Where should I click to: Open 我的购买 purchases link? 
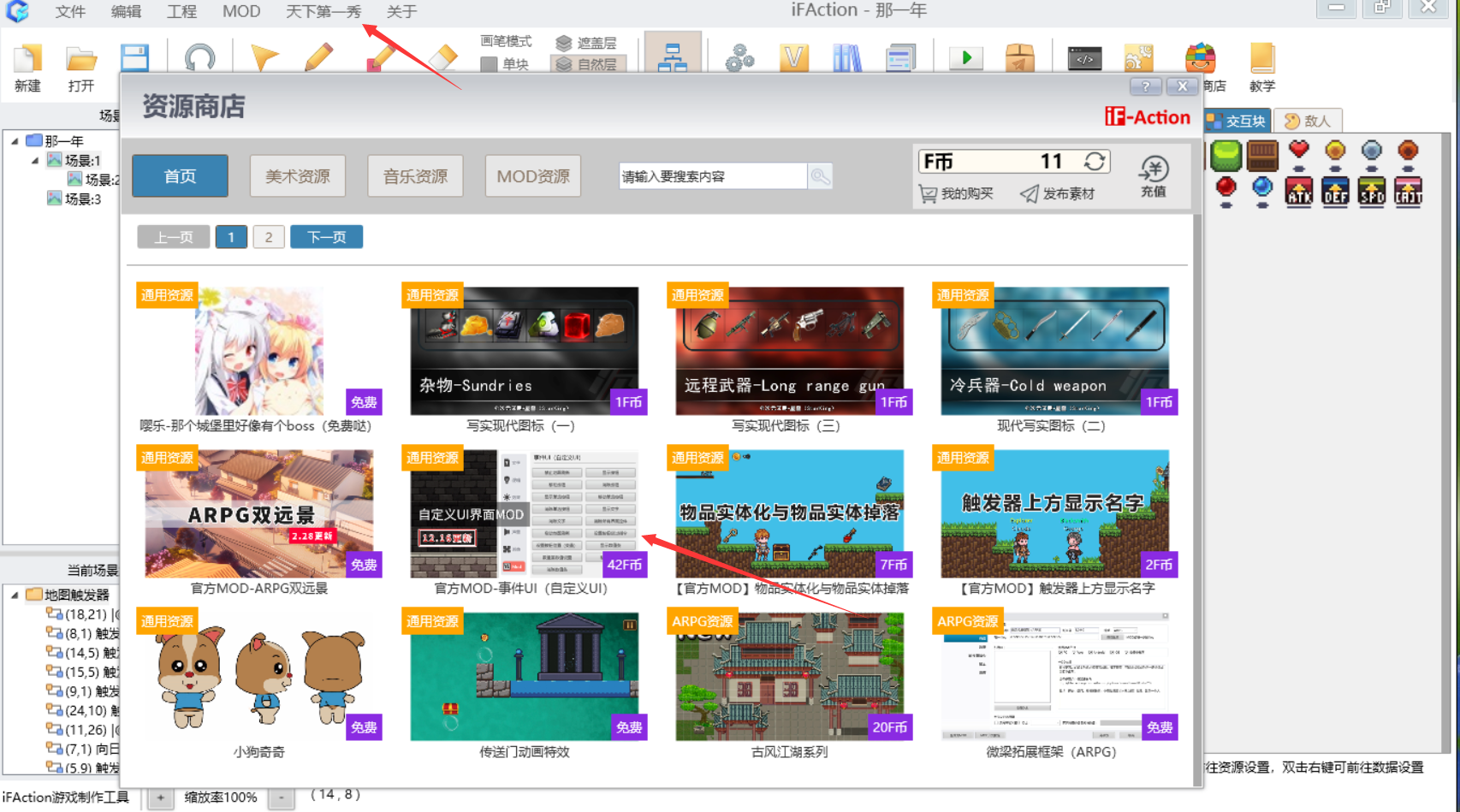coord(957,194)
